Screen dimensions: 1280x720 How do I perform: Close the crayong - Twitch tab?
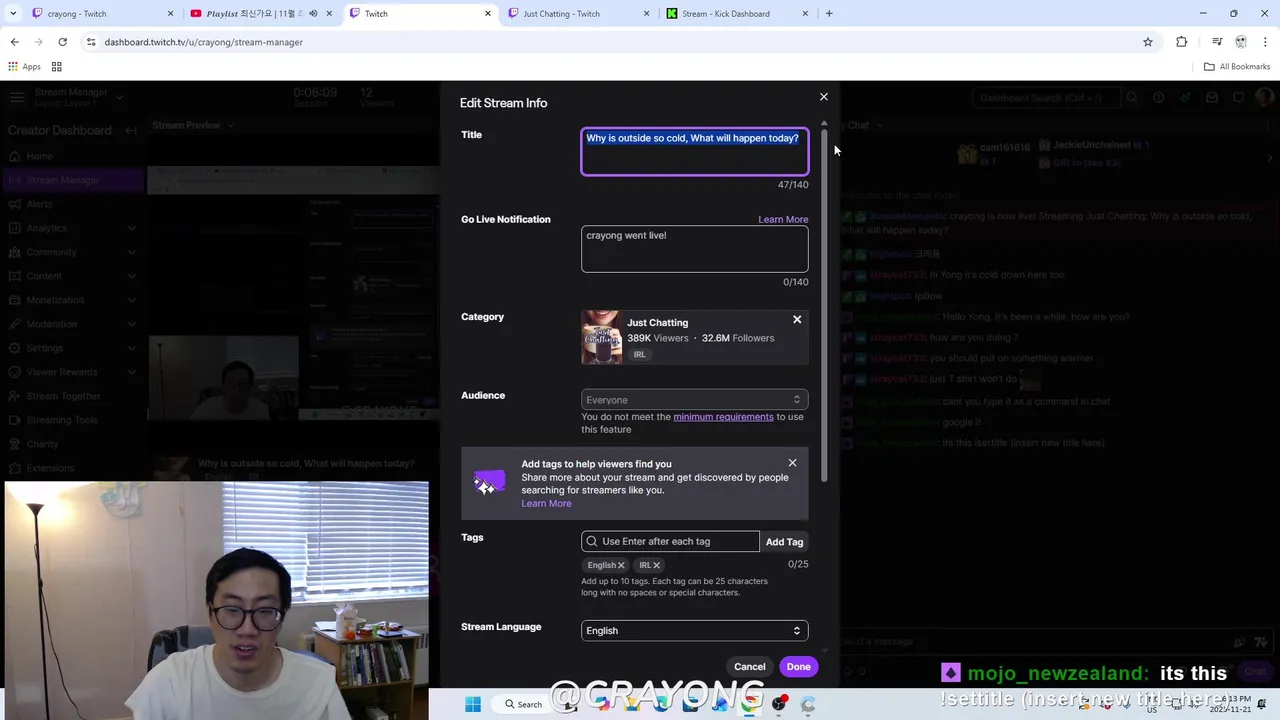pos(170,14)
